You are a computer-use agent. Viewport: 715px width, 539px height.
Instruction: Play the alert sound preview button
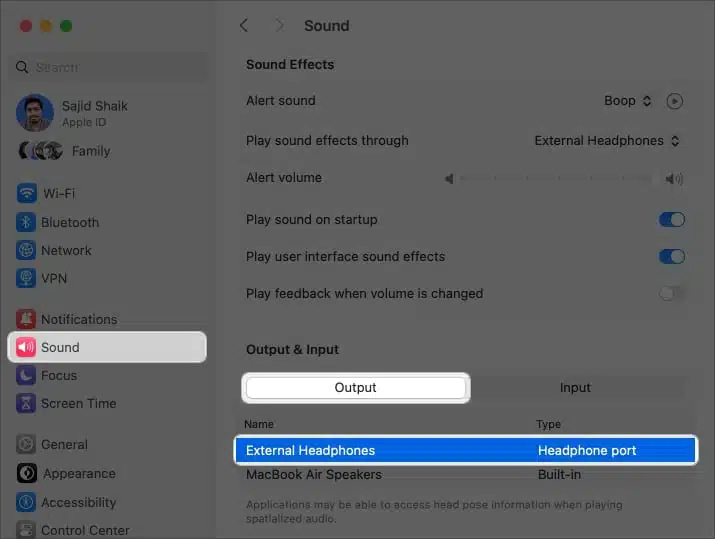[x=675, y=101]
